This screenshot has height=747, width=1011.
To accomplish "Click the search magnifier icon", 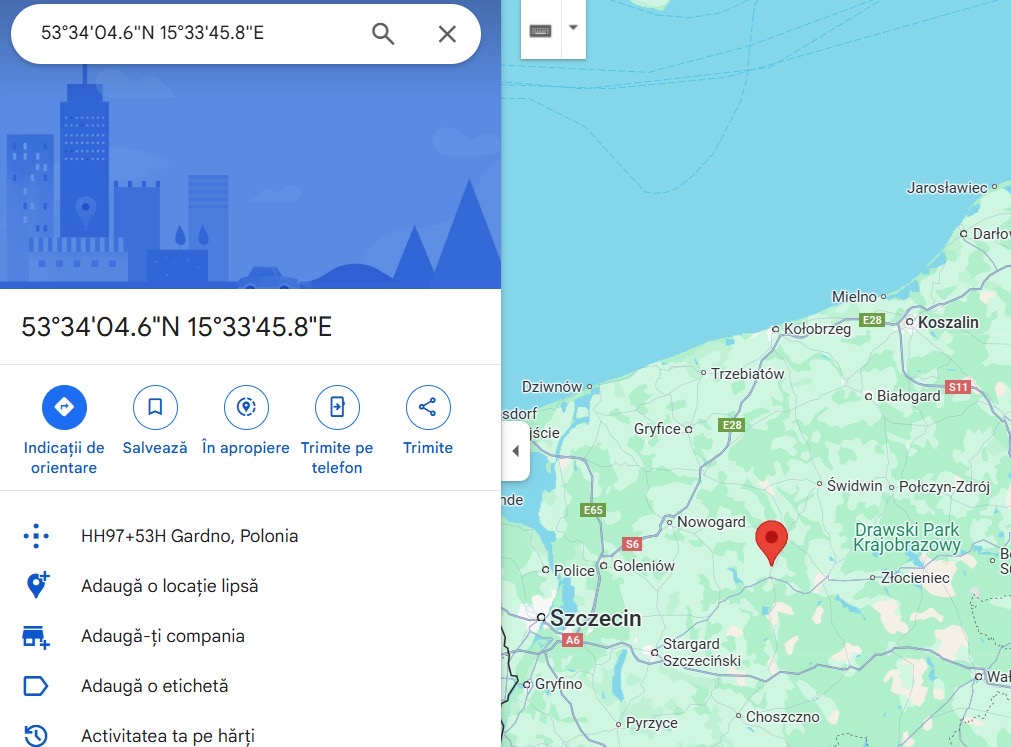I will [383, 34].
